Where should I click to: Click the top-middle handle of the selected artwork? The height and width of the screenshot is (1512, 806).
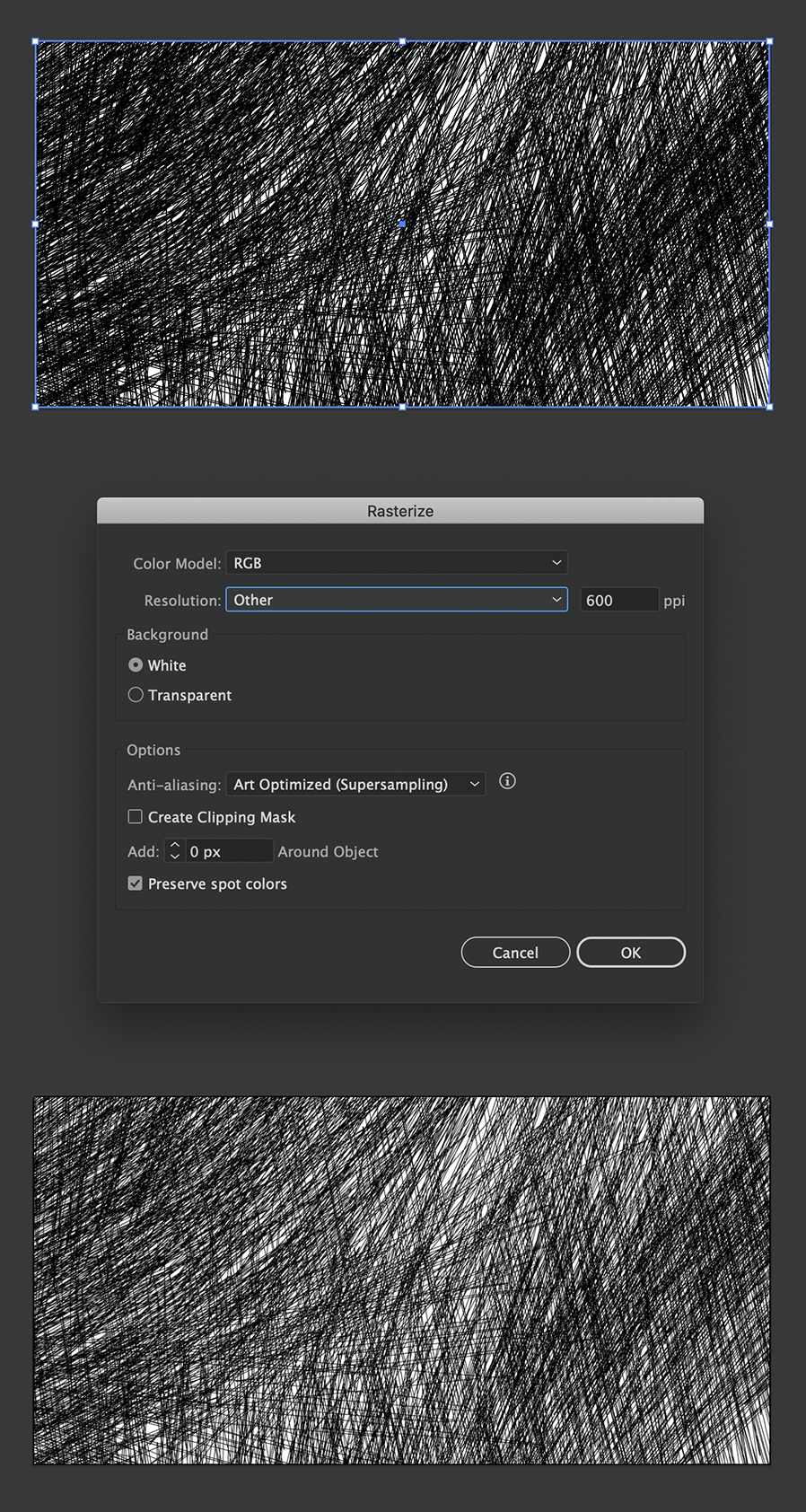pos(402,41)
